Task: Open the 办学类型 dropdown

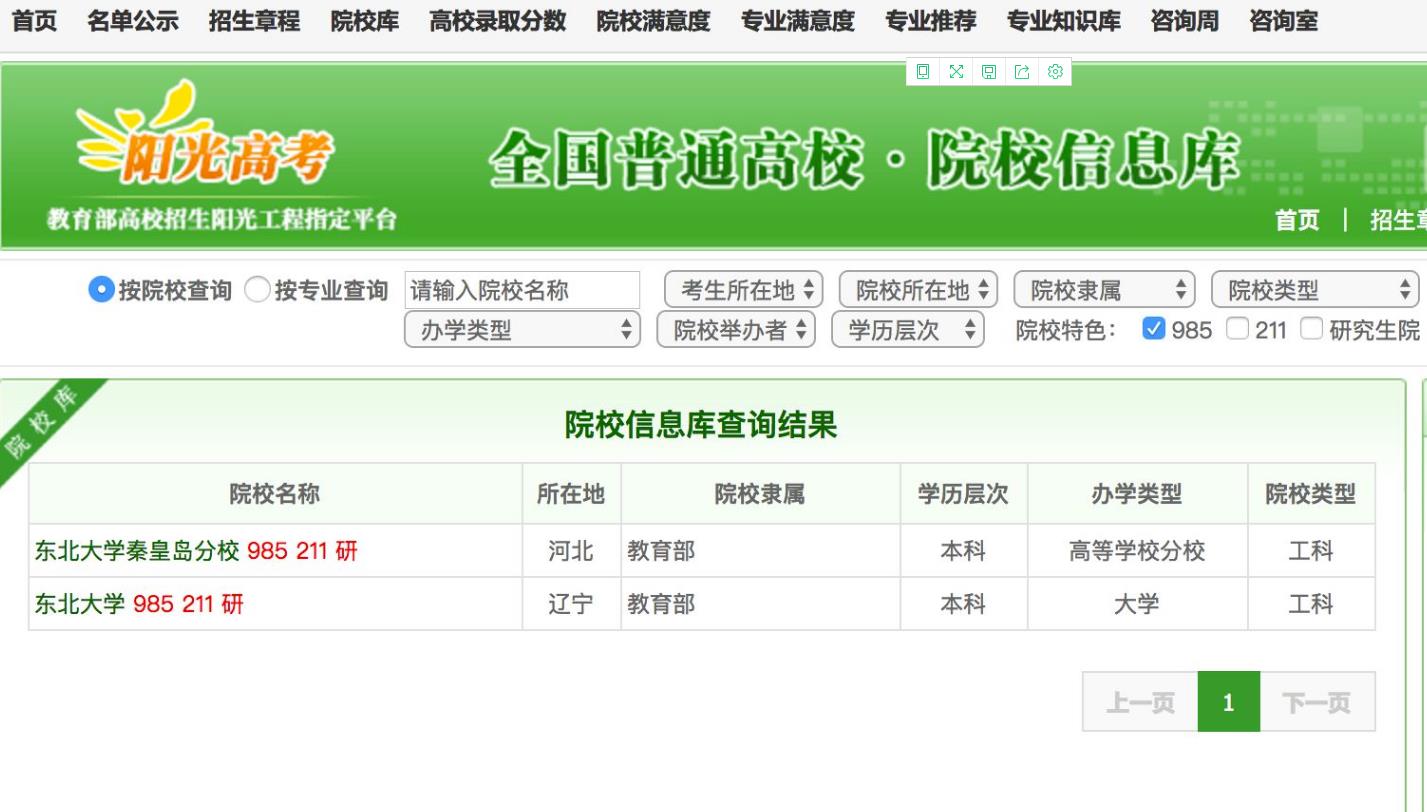Action: tap(522, 329)
